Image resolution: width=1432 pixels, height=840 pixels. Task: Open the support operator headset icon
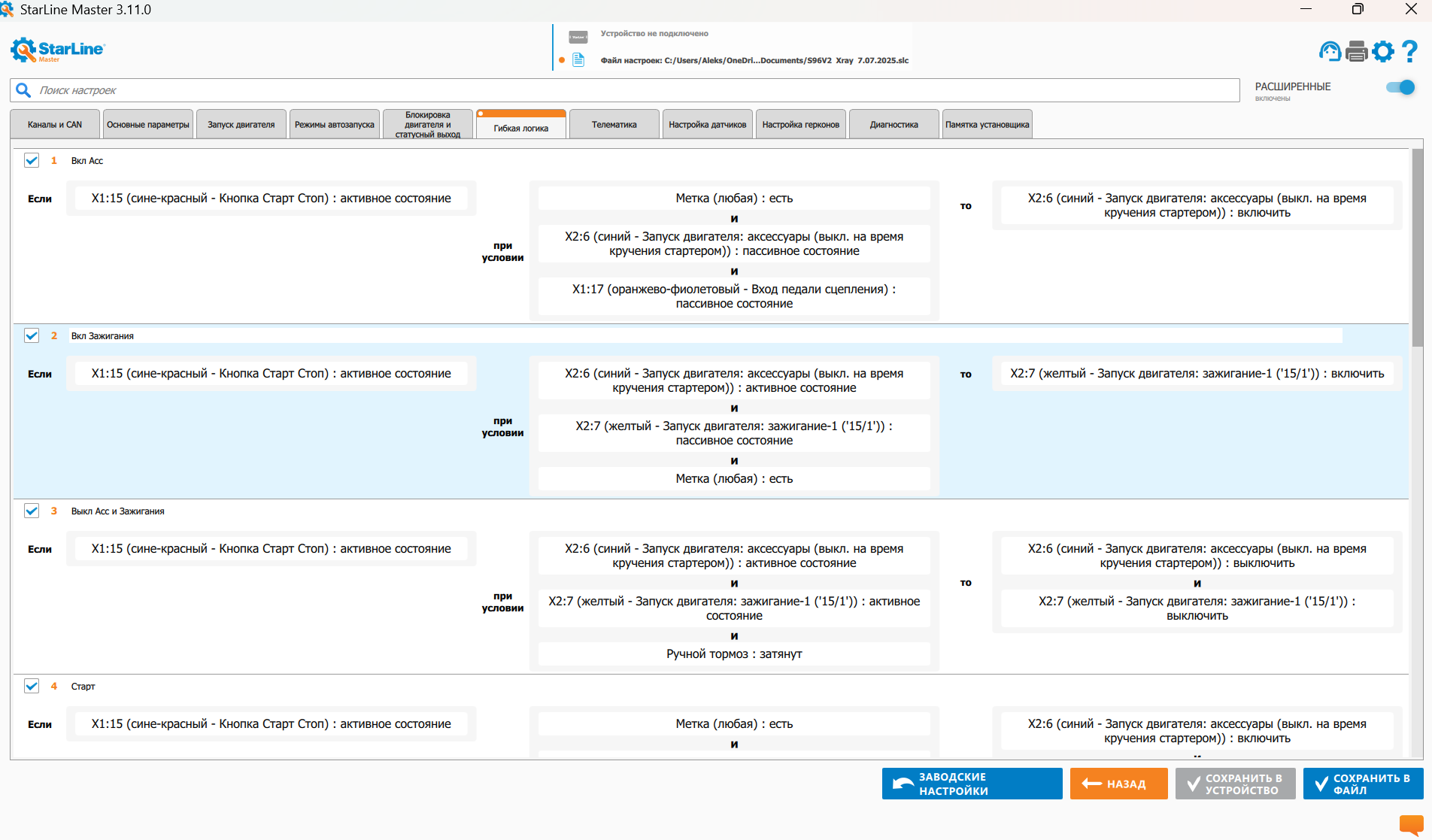(1330, 51)
